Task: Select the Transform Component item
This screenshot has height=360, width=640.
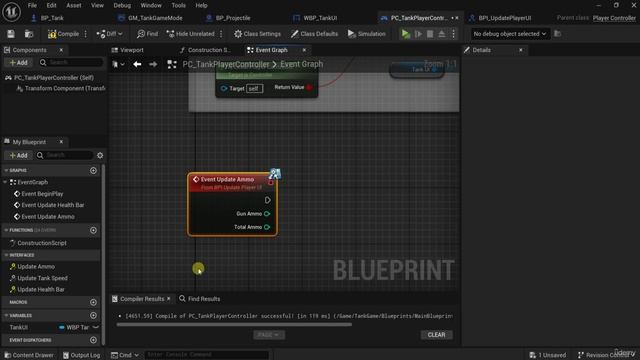Action: 61,88
